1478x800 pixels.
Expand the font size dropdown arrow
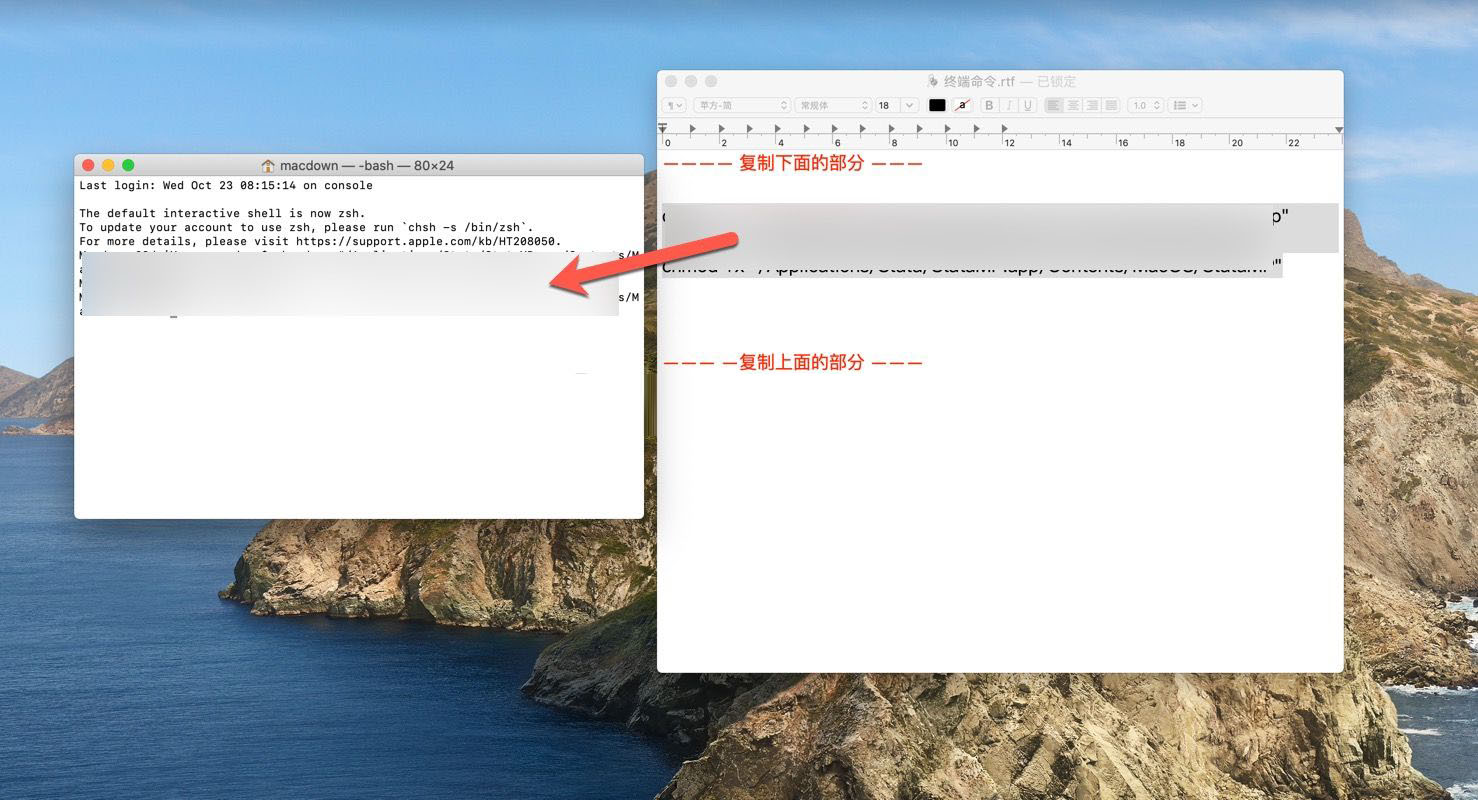[x=909, y=105]
